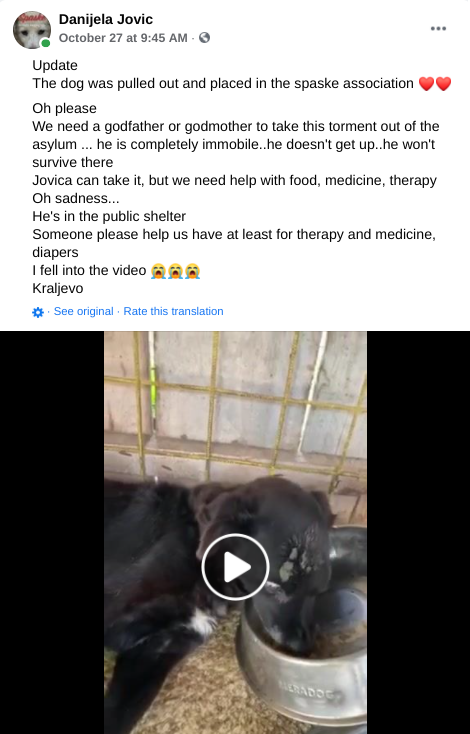The width and height of the screenshot is (470, 734).
Task: Click the second red heart emoji
Action: pos(443,84)
